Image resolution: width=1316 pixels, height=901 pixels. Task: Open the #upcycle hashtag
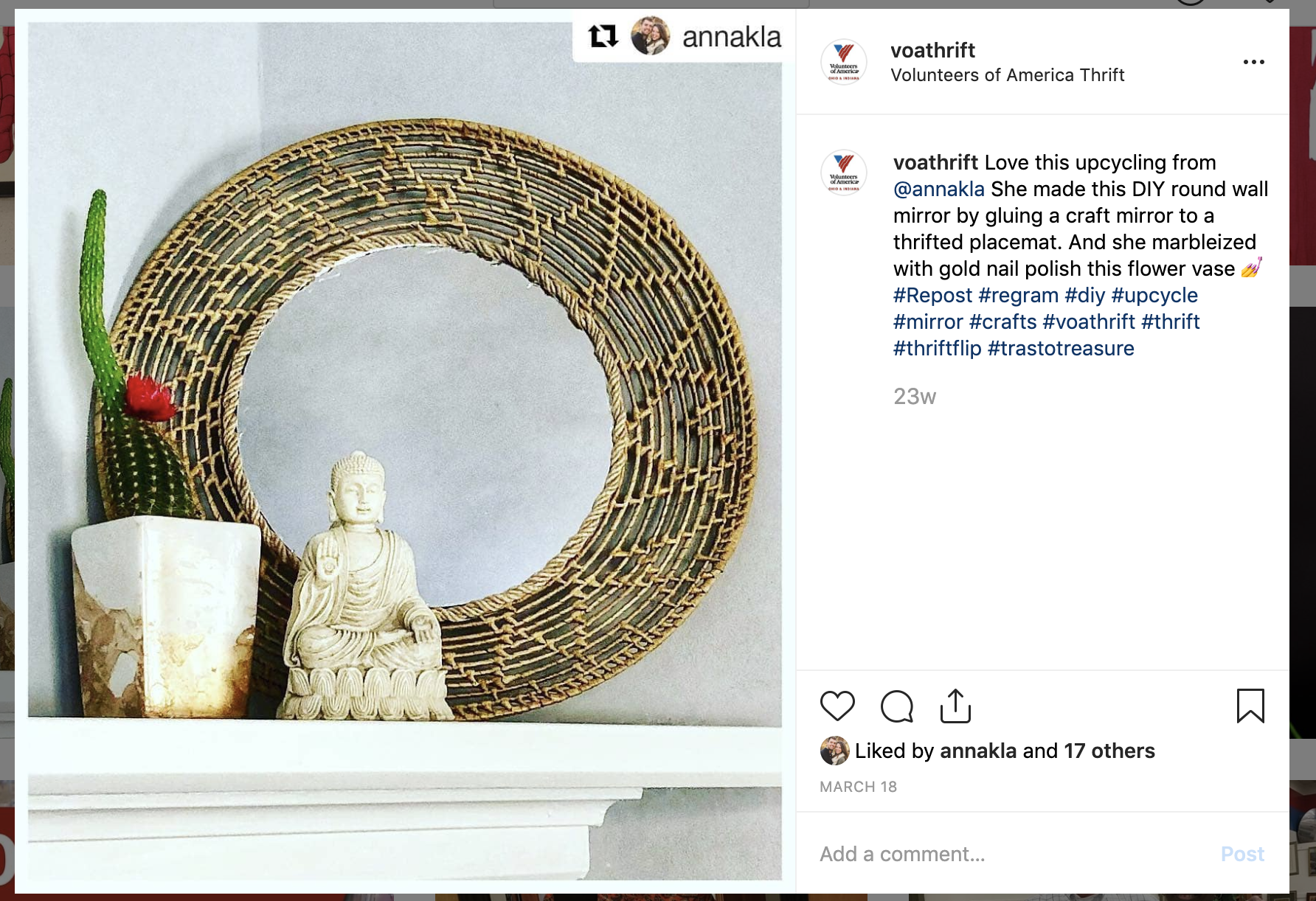click(x=1154, y=295)
